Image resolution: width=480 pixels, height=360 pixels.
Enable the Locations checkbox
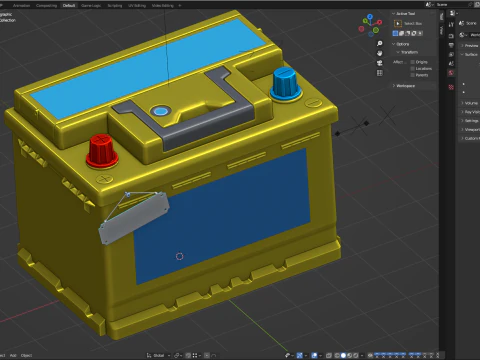[413, 69]
